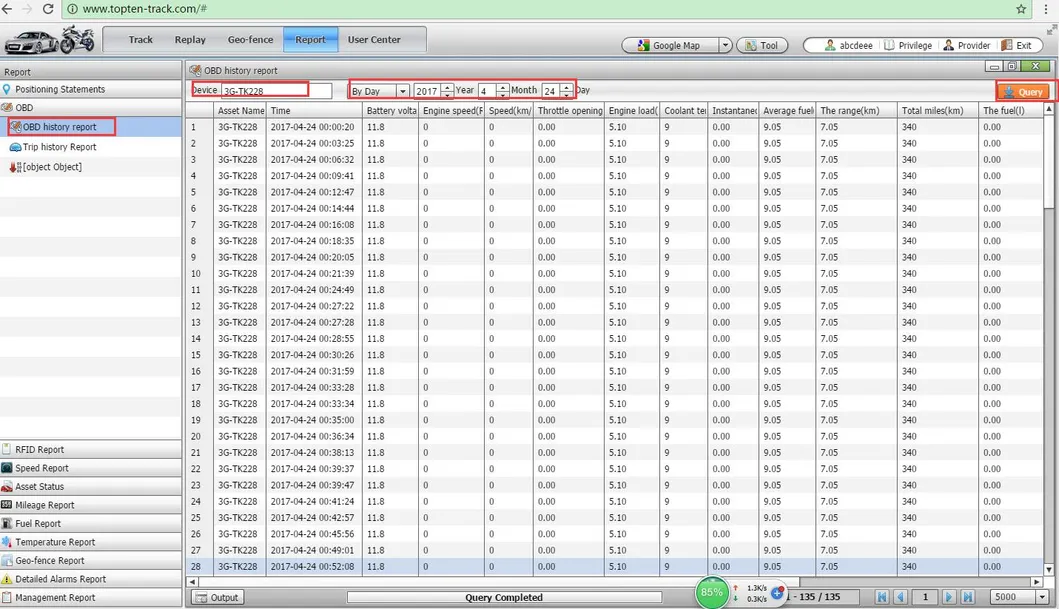Minimize the OBD history report panel
1059x609 pixels.
pos(993,66)
